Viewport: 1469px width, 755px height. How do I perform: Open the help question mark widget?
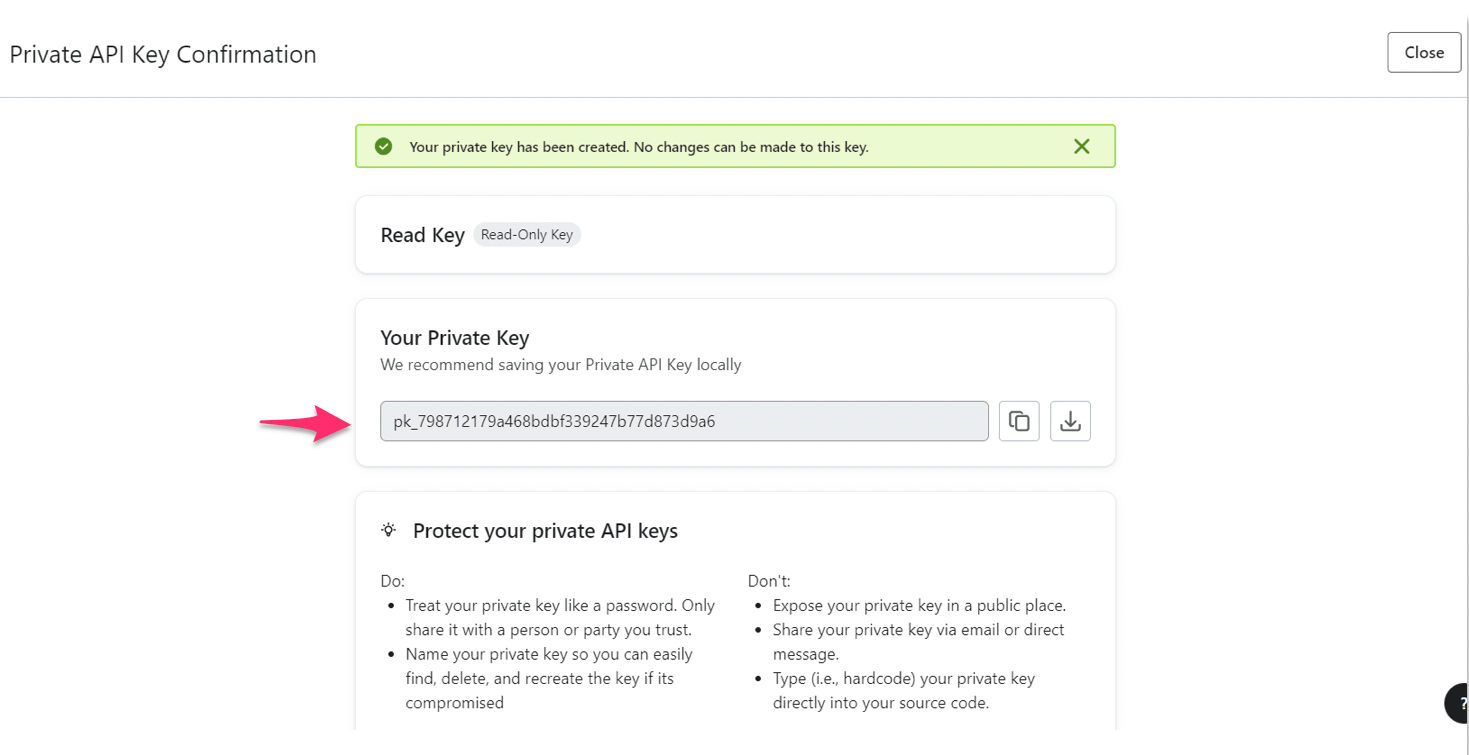(1458, 703)
